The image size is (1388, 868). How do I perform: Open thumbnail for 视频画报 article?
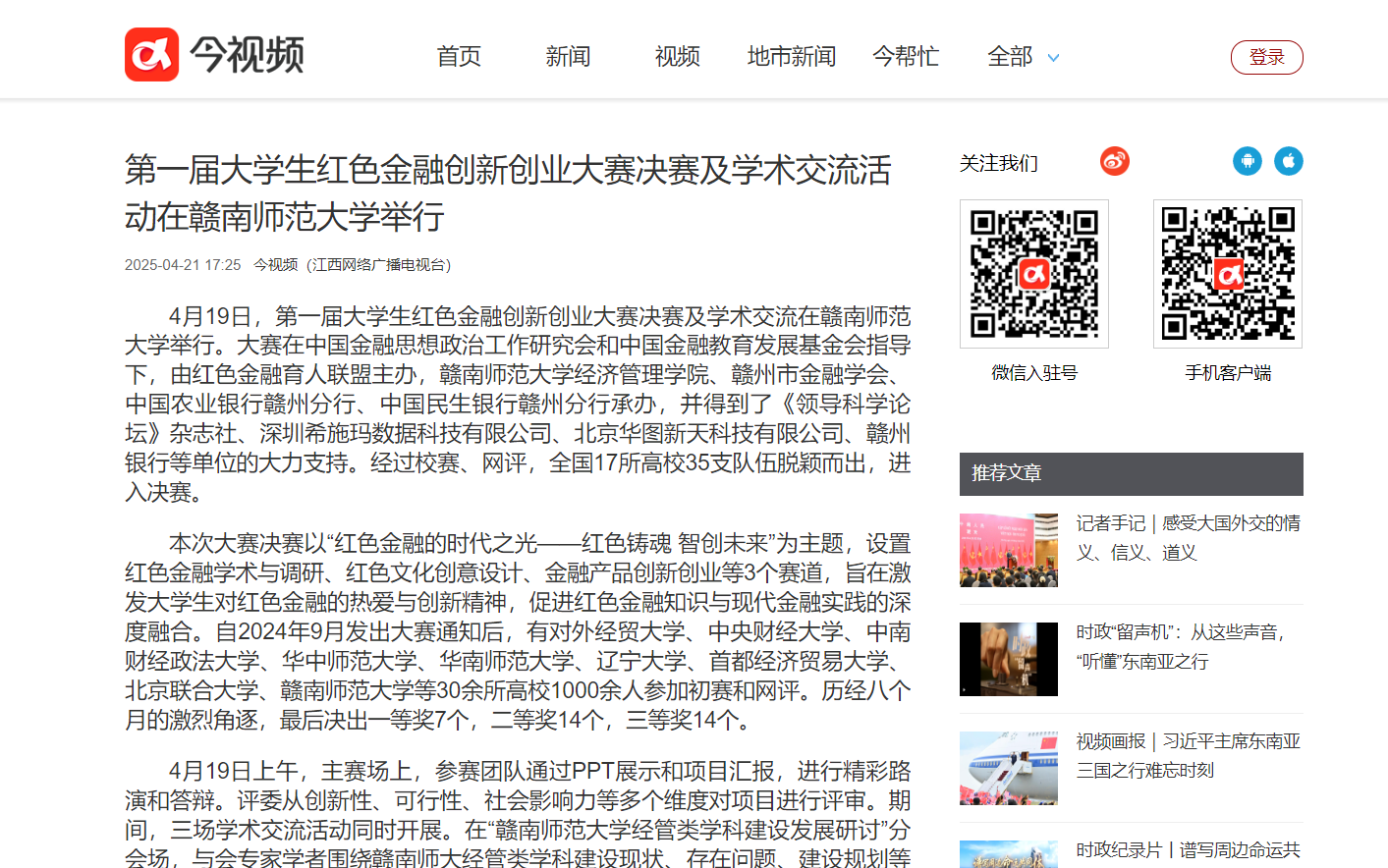click(x=1009, y=768)
